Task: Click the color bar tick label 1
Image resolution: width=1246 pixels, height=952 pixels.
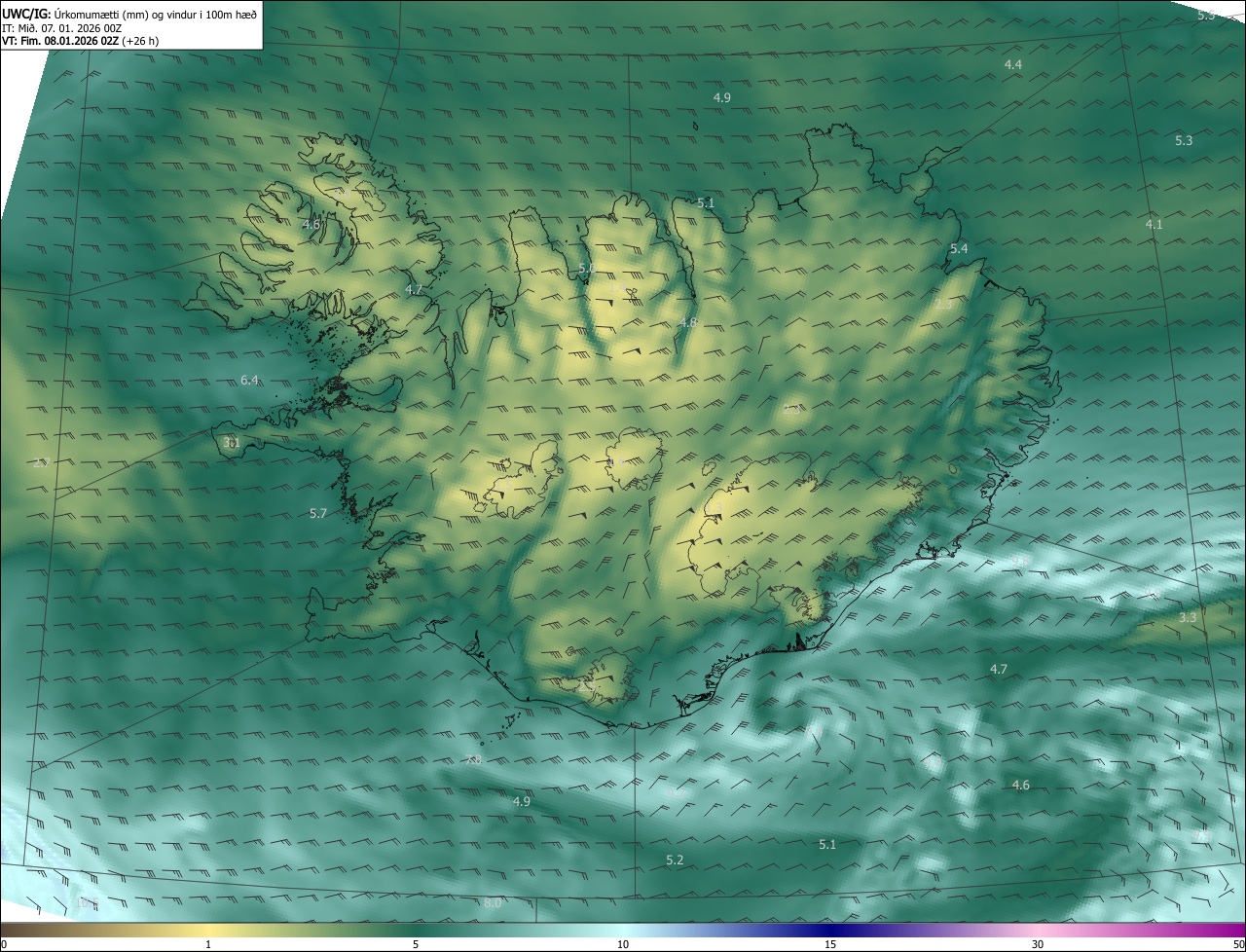Action: pos(208,945)
